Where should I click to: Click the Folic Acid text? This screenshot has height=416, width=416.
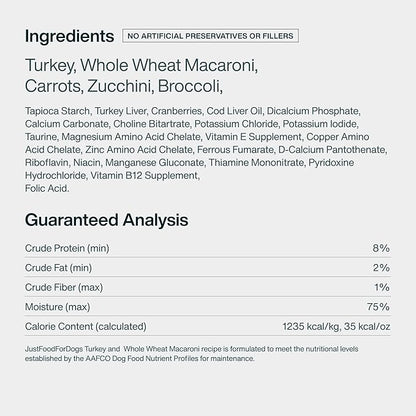click(47, 189)
